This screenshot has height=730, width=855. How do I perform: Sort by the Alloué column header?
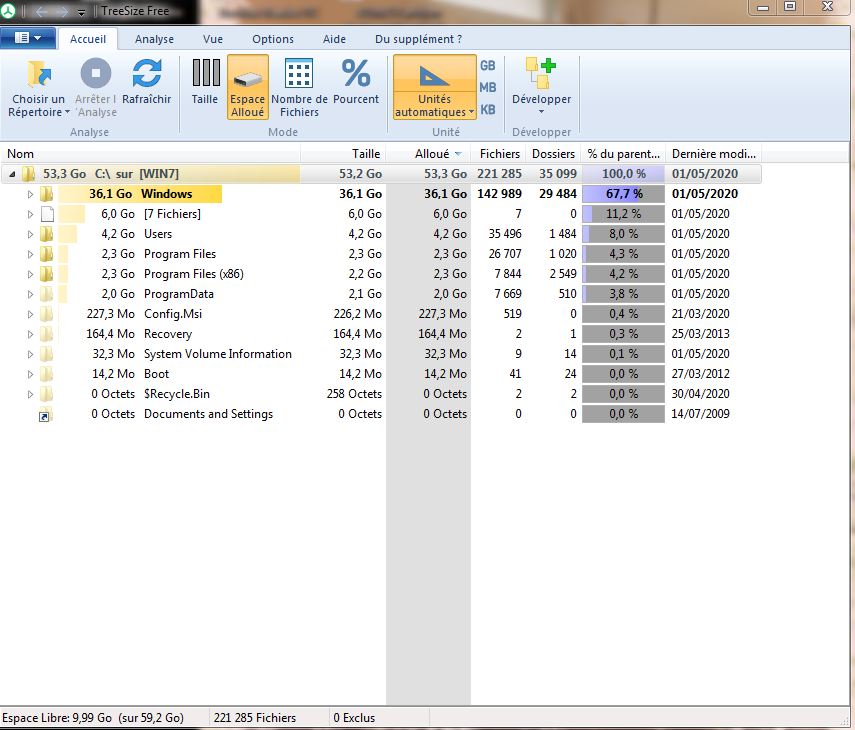click(429, 154)
